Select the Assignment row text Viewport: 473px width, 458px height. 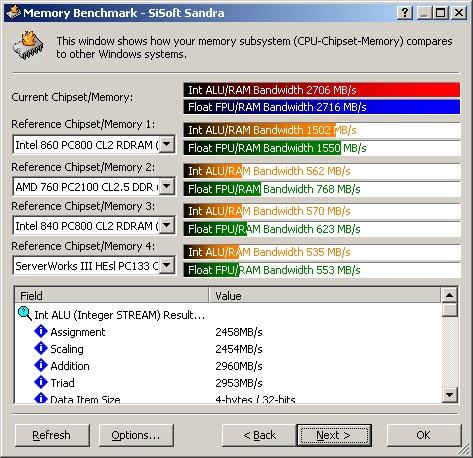tap(78, 332)
